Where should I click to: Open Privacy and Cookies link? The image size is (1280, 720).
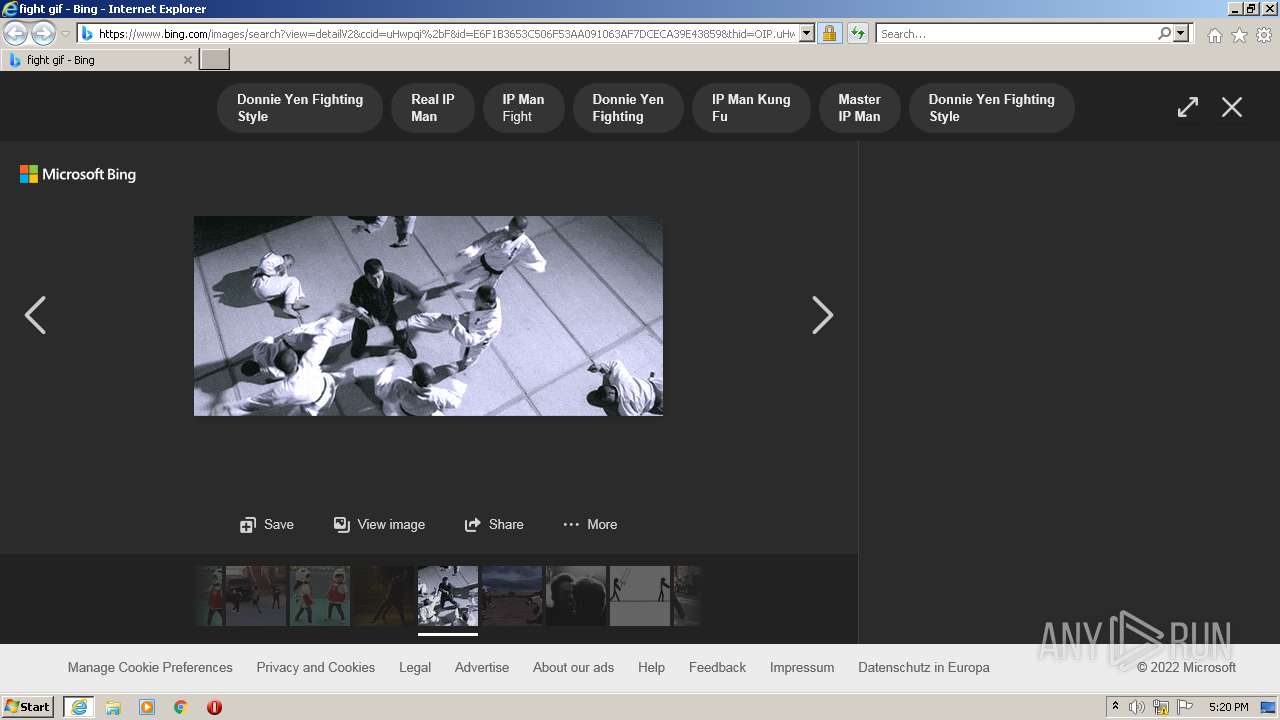[x=316, y=667]
